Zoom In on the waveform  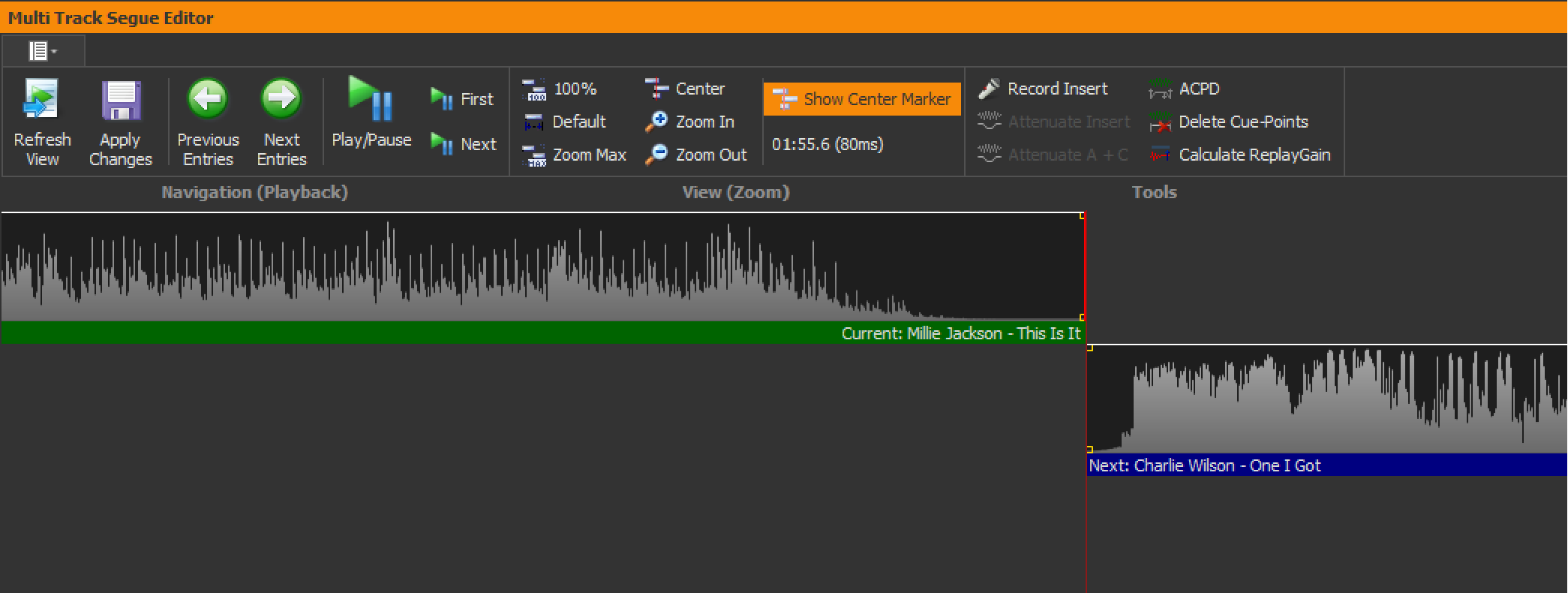point(689,122)
